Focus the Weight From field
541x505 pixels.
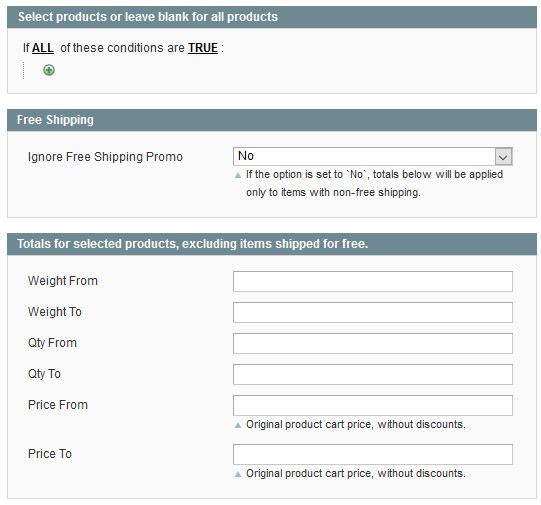tap(373, 281)
